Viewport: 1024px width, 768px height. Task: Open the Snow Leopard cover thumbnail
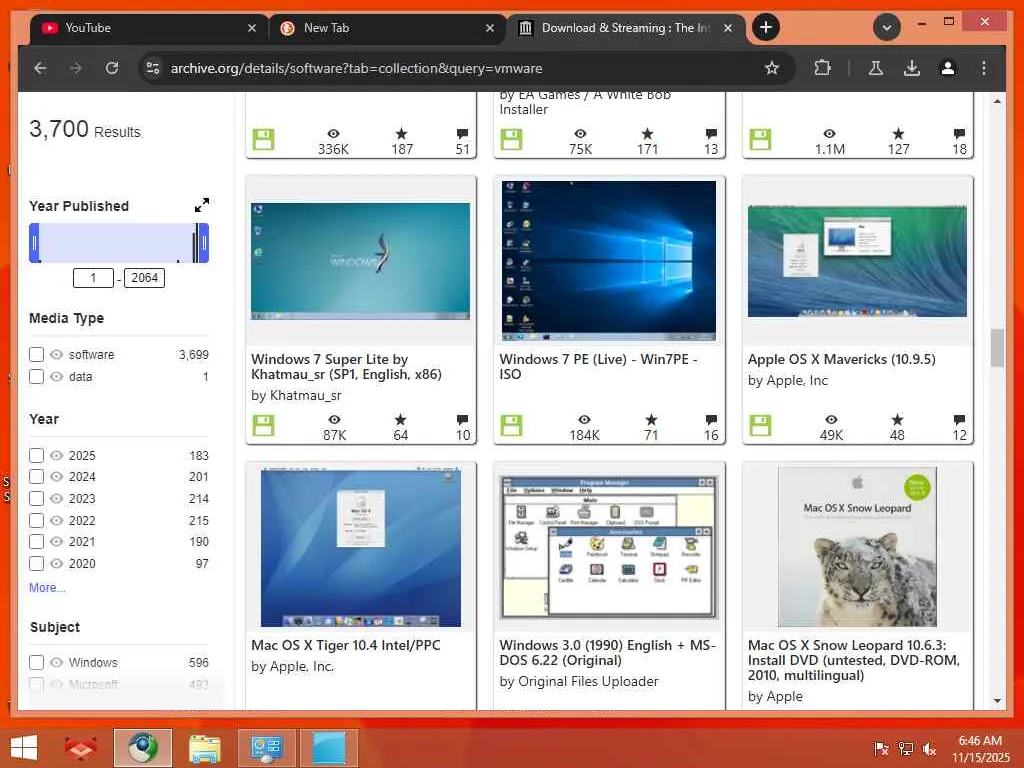(x=857, y=547)
